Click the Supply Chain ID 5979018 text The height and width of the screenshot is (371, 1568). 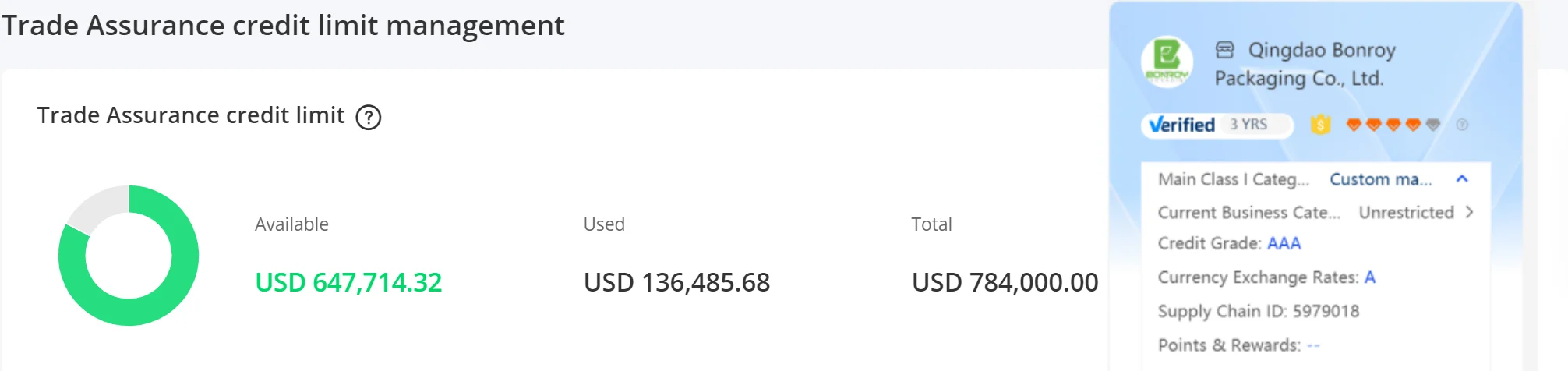click(x=1258, y=311)
